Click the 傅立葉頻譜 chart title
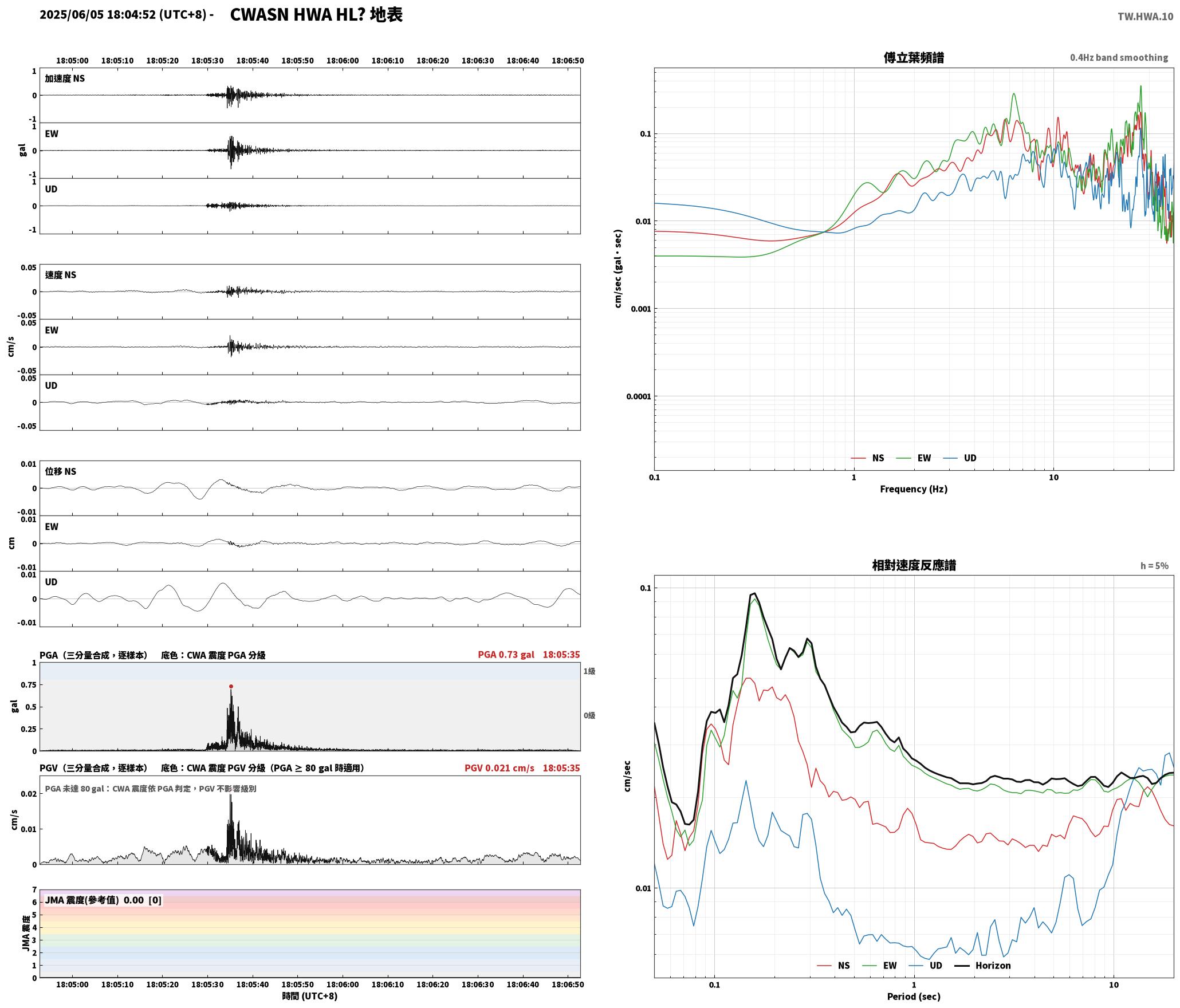 click(914, 58)
